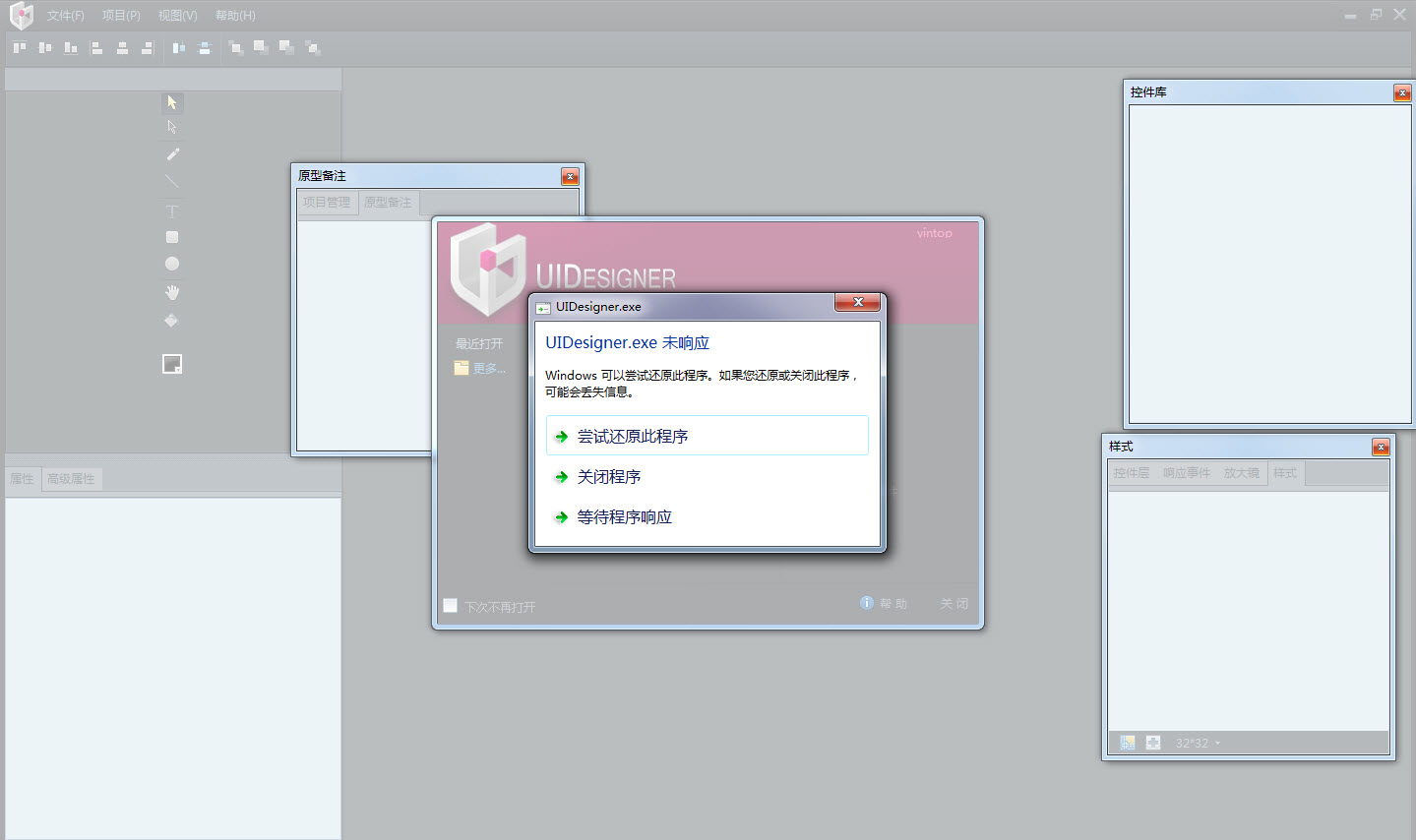The height and width of the screenshot is (840, 1416).
Task: Select the rounded rectangle shape tool
Action: (x=172, y=237)
